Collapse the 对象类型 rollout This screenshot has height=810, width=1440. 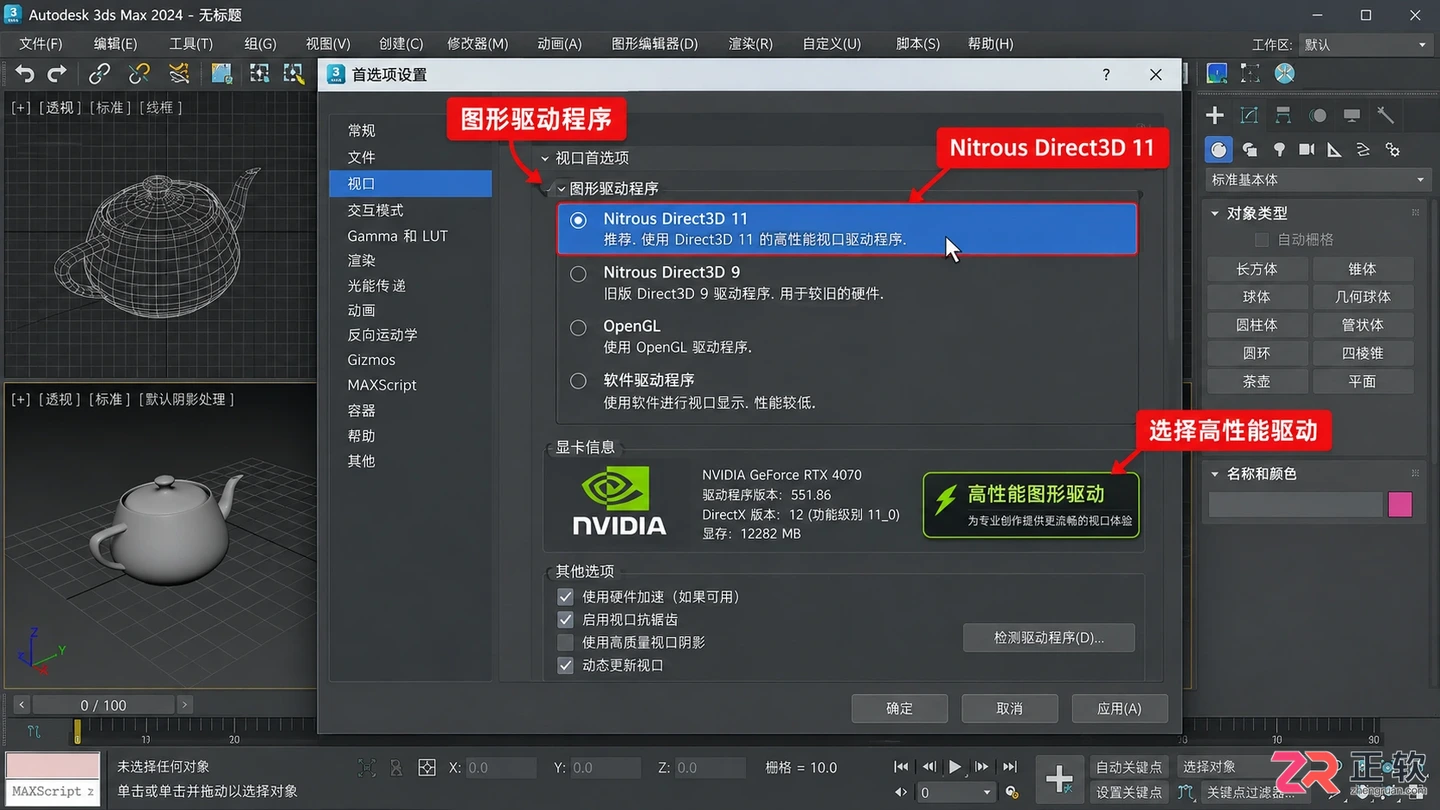[x=1215, y=213]
